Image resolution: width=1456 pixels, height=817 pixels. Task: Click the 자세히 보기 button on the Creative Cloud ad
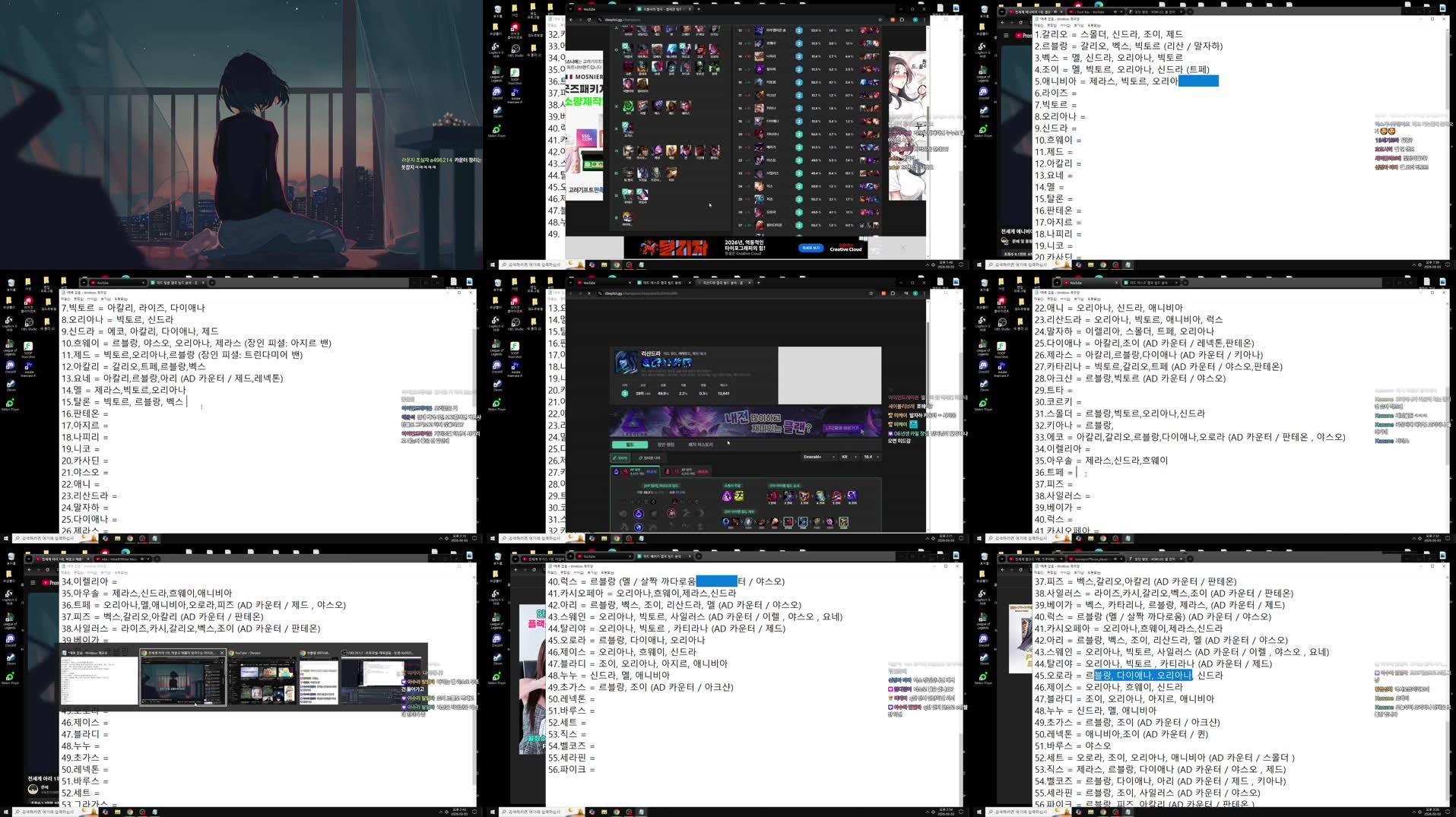point(811,249)
